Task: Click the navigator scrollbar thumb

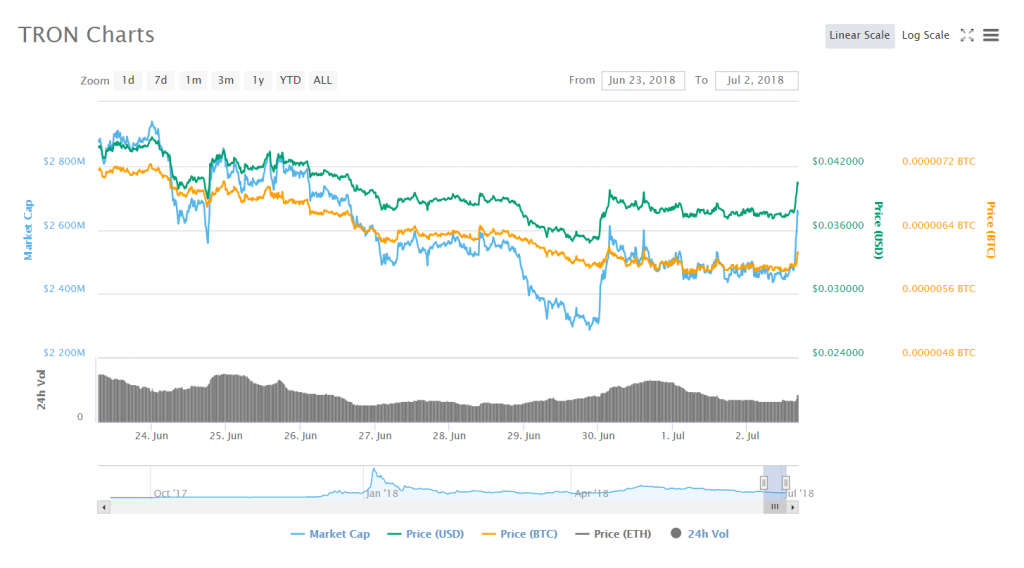Action: (775, 507)
